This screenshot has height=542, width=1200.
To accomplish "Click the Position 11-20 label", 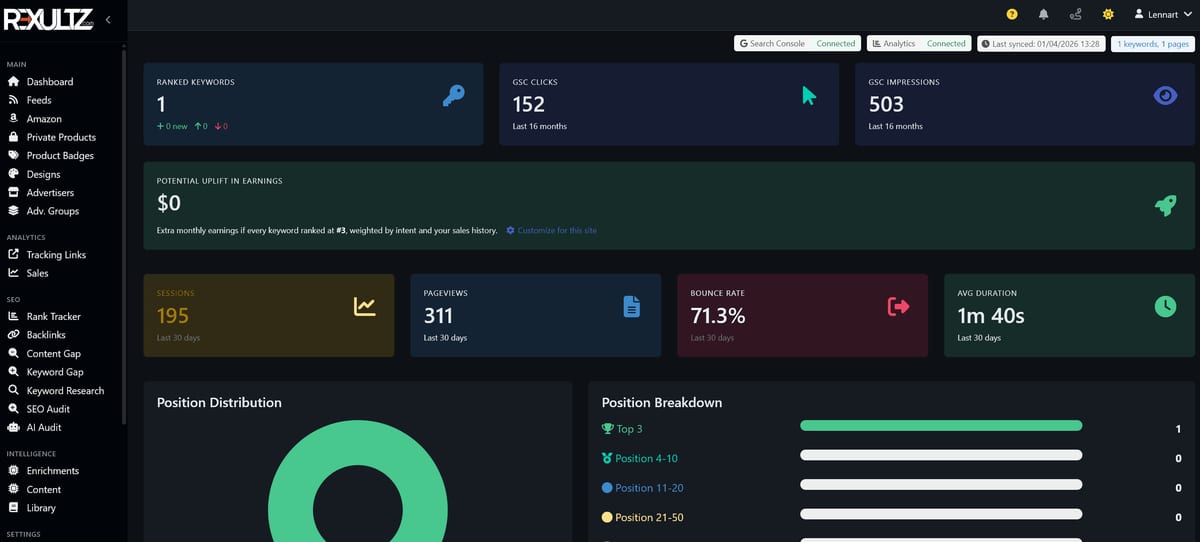I will pyautogui.click(x=643, y=488).
